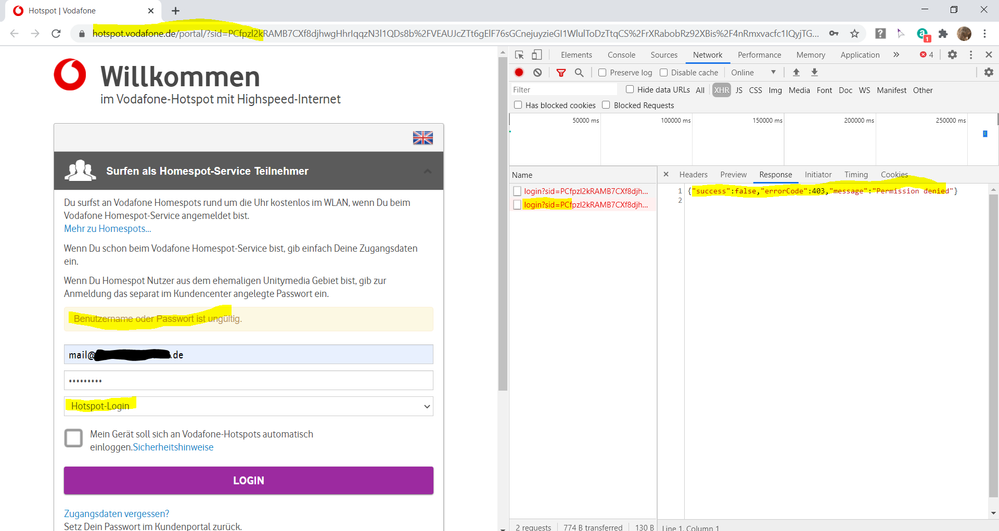Tick the automatic hotspot login checkbox

73,438
